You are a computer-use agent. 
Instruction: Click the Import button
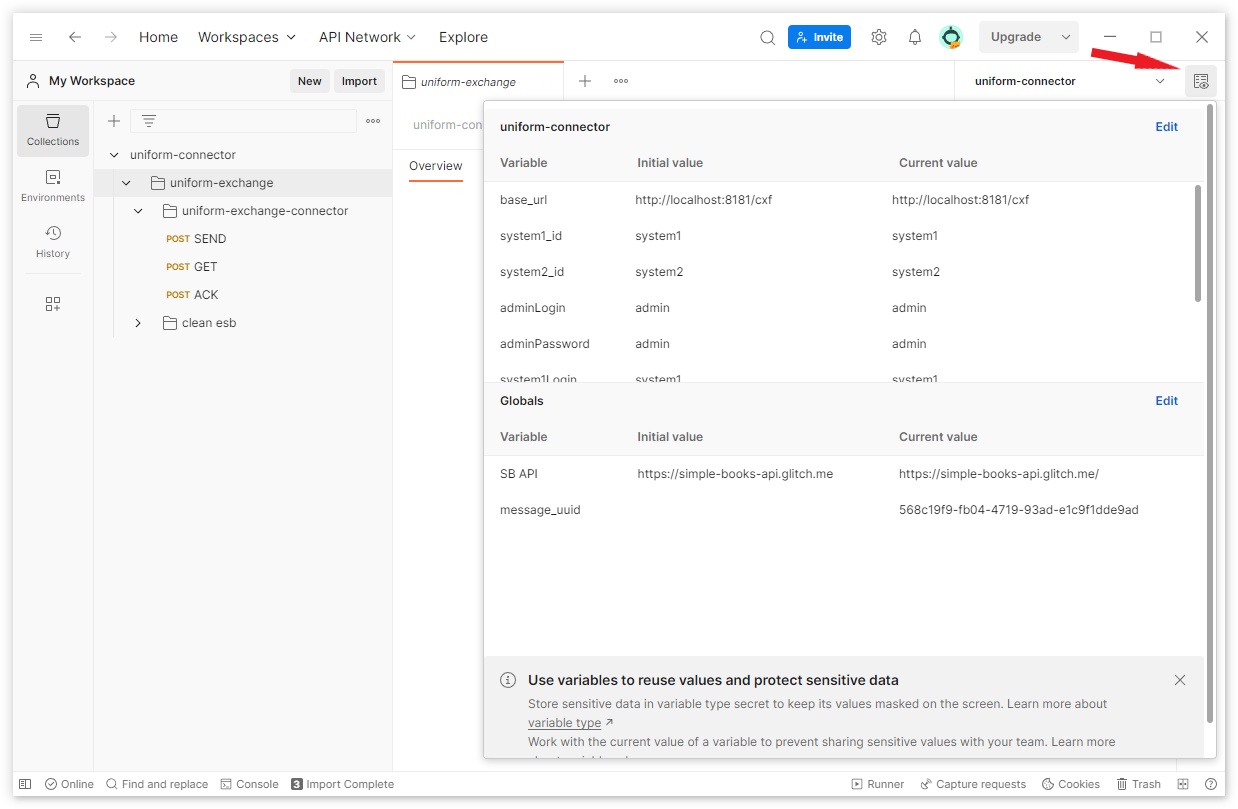(358, 81)
